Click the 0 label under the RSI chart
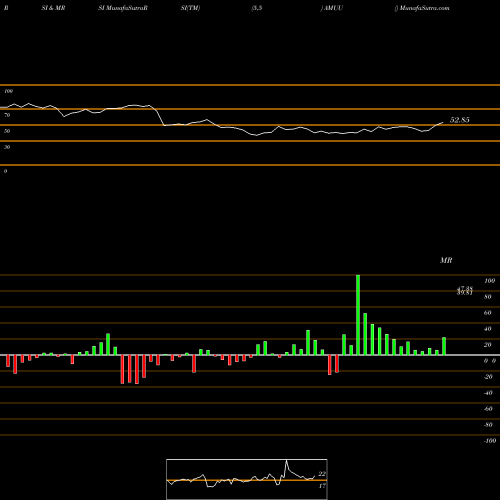The height and width of the screenshot is (500, 500). pos(5,171)
